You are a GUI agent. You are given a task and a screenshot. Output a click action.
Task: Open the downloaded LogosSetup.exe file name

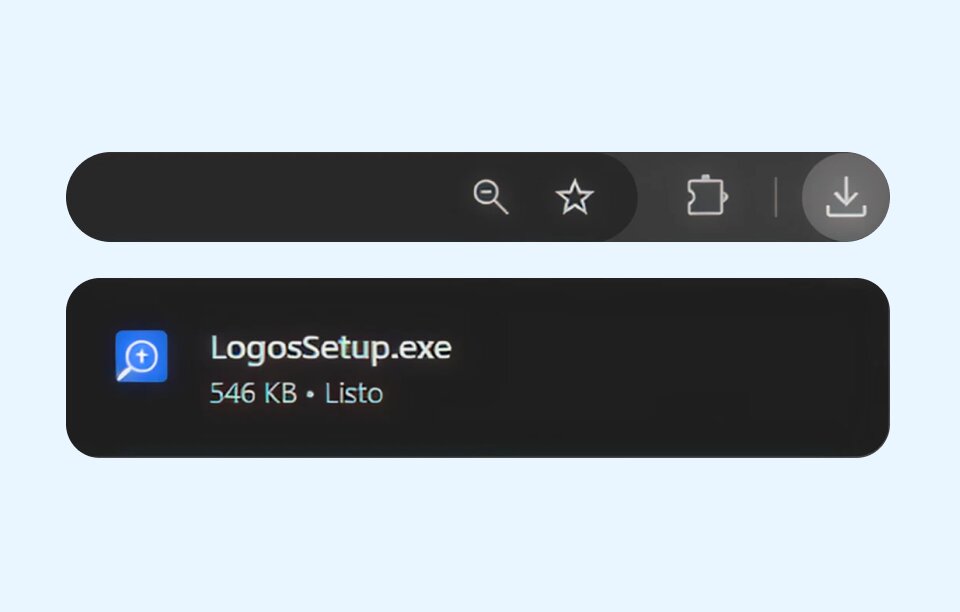pyautogui.click(x=331, y=348)
